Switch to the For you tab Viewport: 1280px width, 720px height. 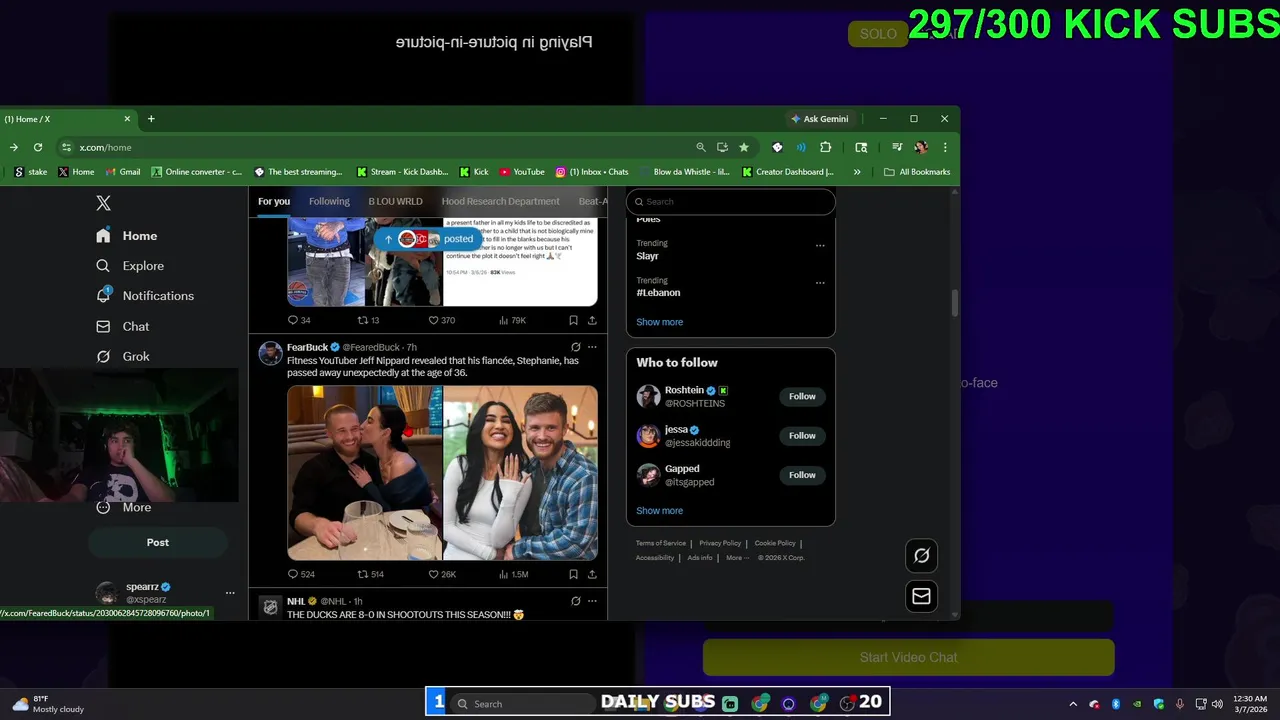(274, 201)
